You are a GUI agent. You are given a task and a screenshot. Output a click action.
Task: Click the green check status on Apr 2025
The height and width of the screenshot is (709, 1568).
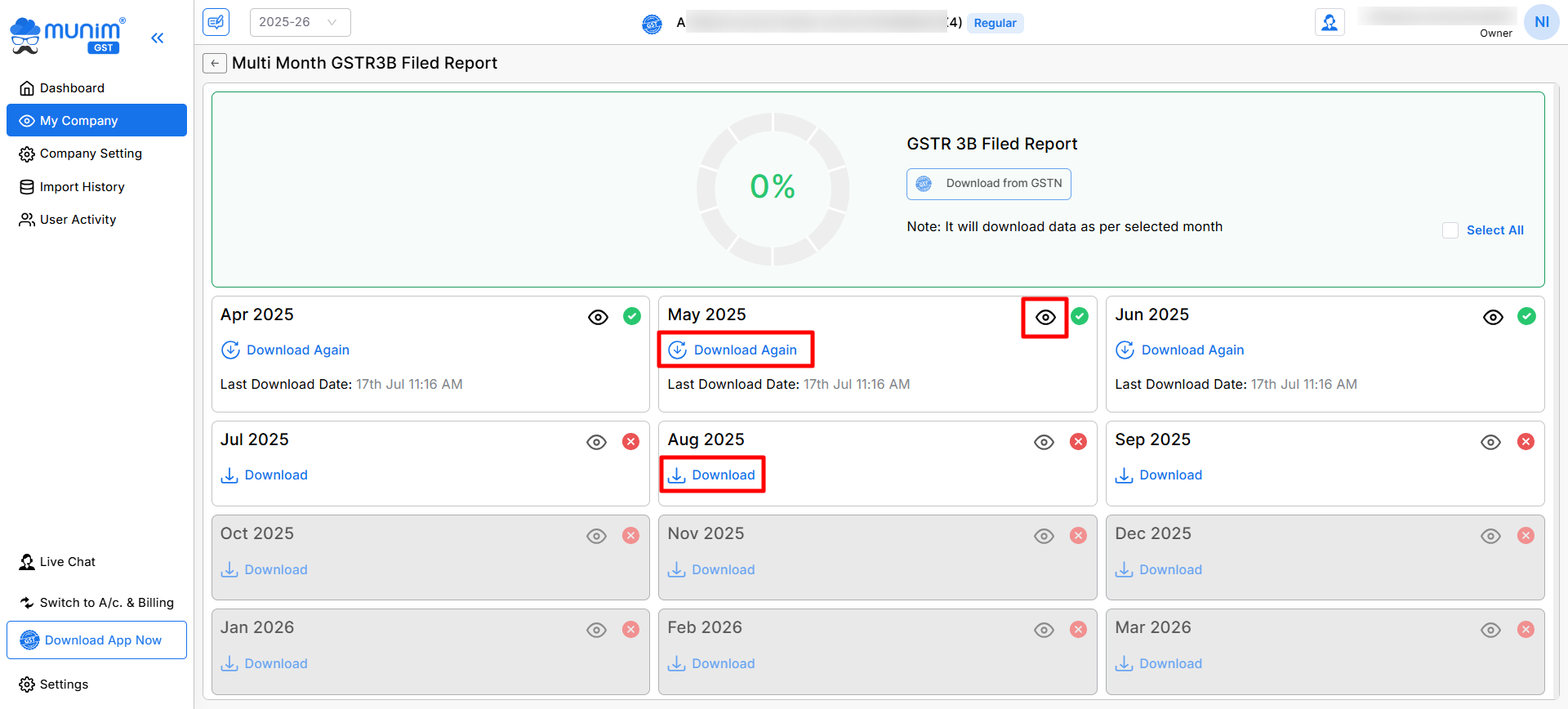tap(632, 316)
